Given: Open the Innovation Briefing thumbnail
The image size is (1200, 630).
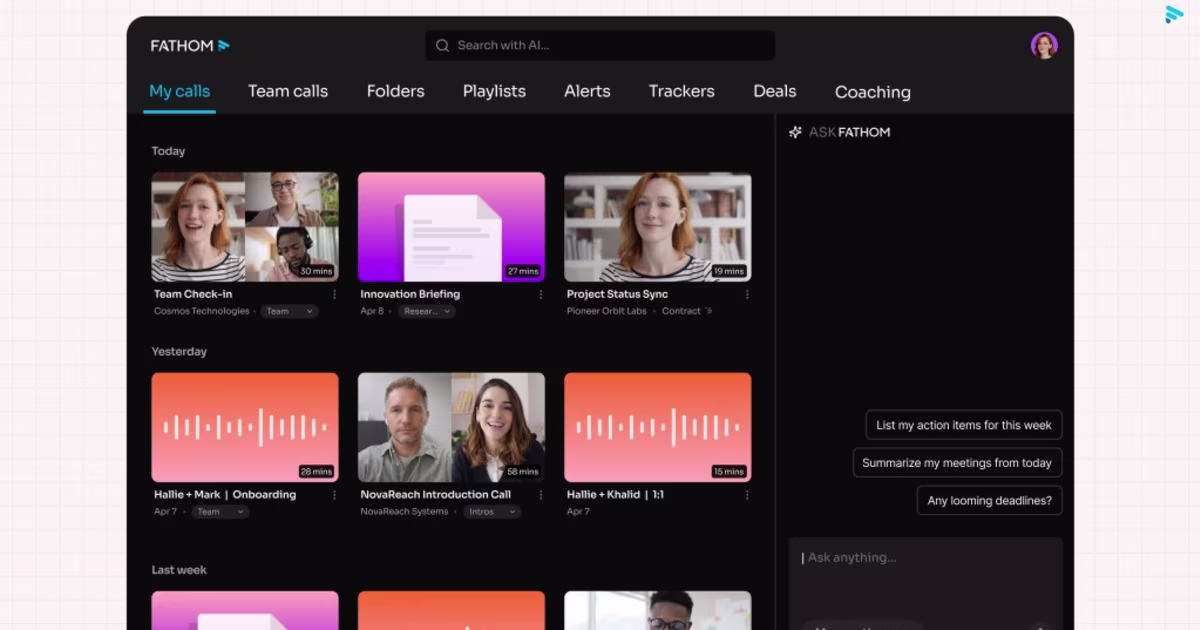Looking at the screenshot, I should click(452, 227).
